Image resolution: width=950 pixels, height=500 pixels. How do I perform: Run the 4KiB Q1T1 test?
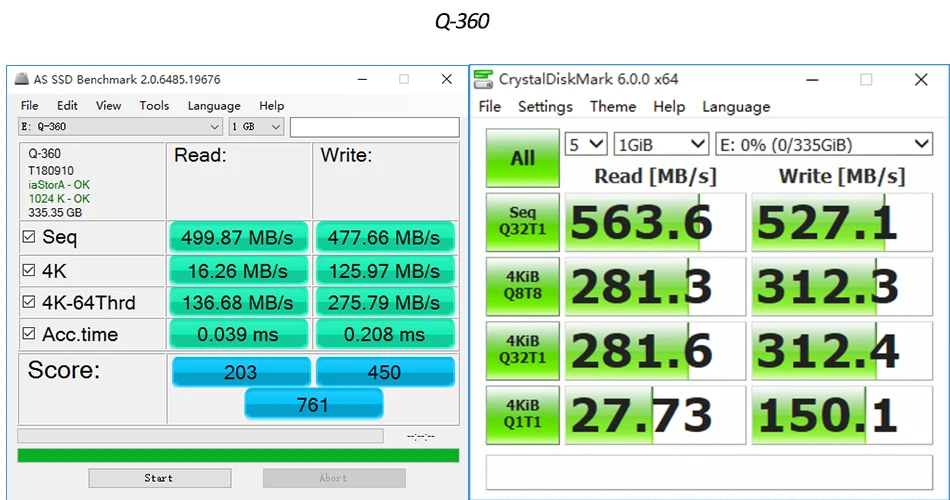pyautogui.click(x=522, y=415)
